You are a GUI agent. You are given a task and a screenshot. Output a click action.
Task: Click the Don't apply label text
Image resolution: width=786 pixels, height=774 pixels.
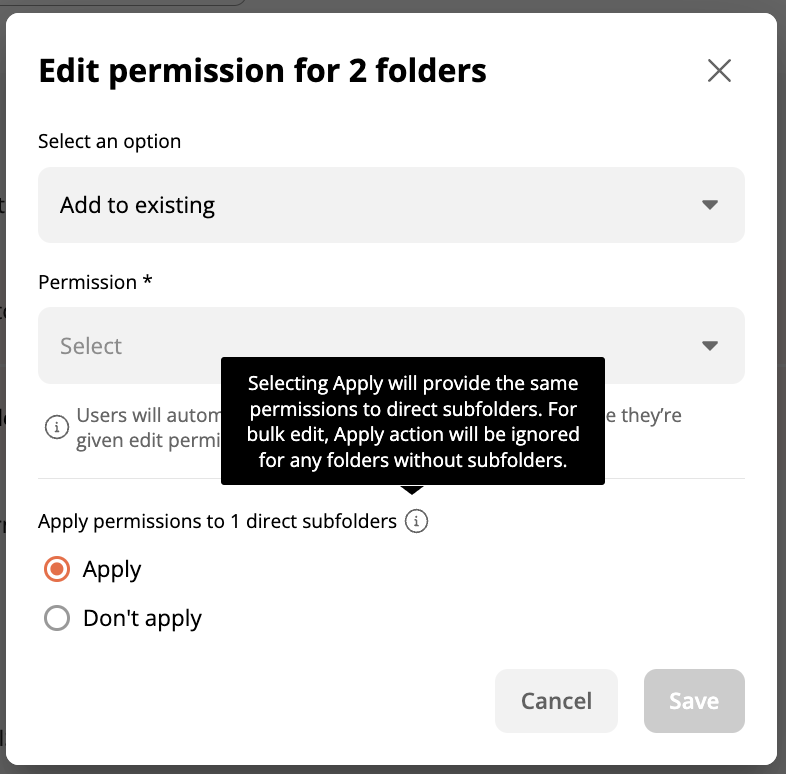click(142, 618)
